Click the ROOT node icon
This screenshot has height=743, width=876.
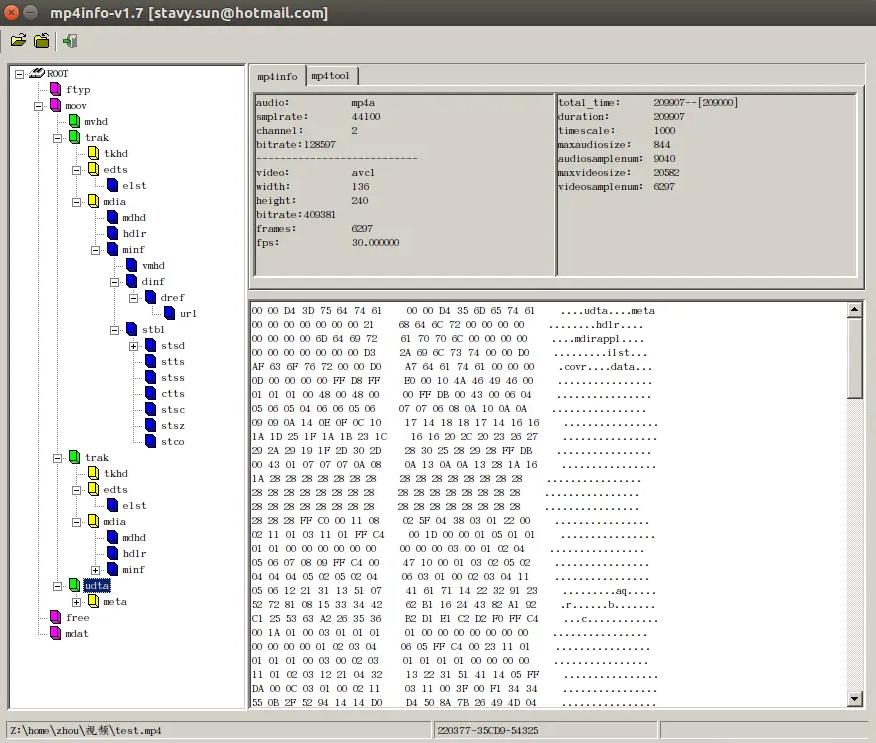point(37,74)
